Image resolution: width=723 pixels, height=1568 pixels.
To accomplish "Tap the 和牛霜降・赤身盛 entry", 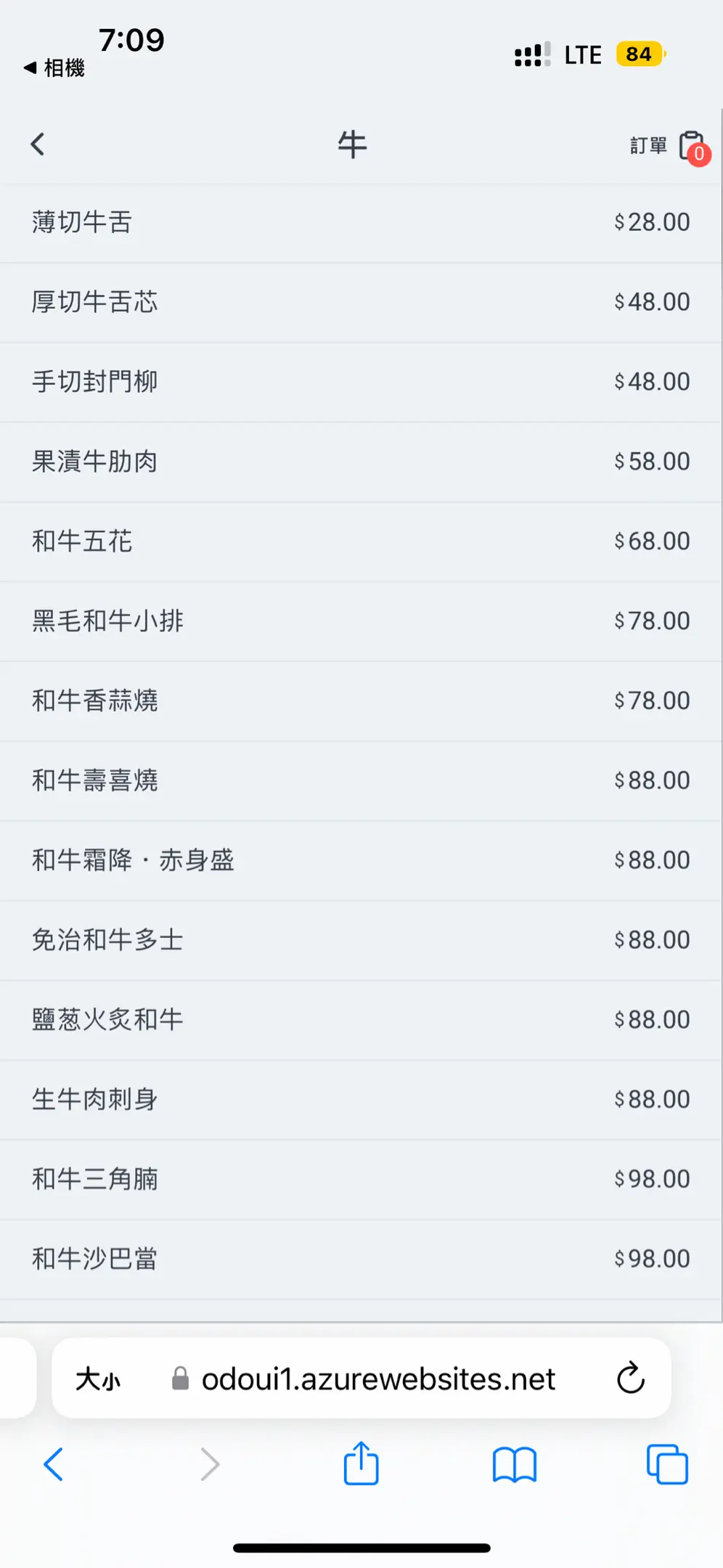I will click(133, 860).
